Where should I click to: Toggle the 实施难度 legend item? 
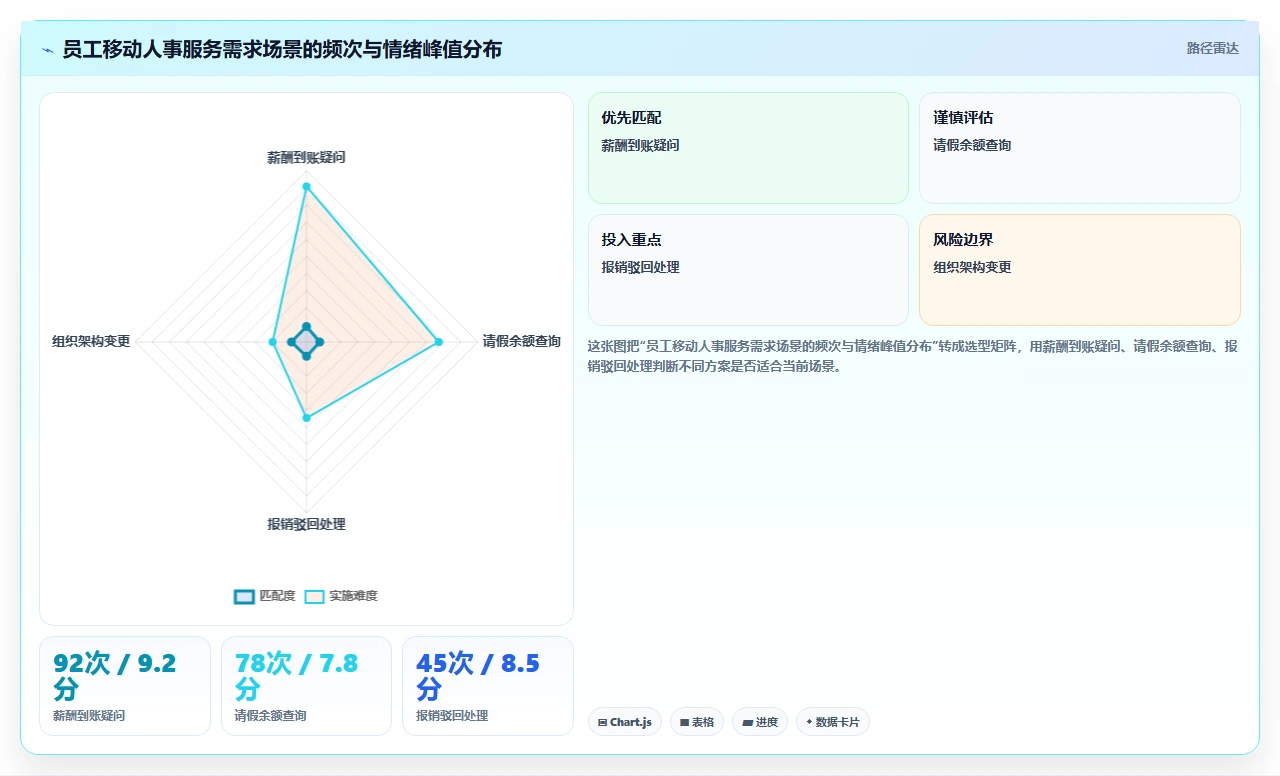(x=341, y=596)
